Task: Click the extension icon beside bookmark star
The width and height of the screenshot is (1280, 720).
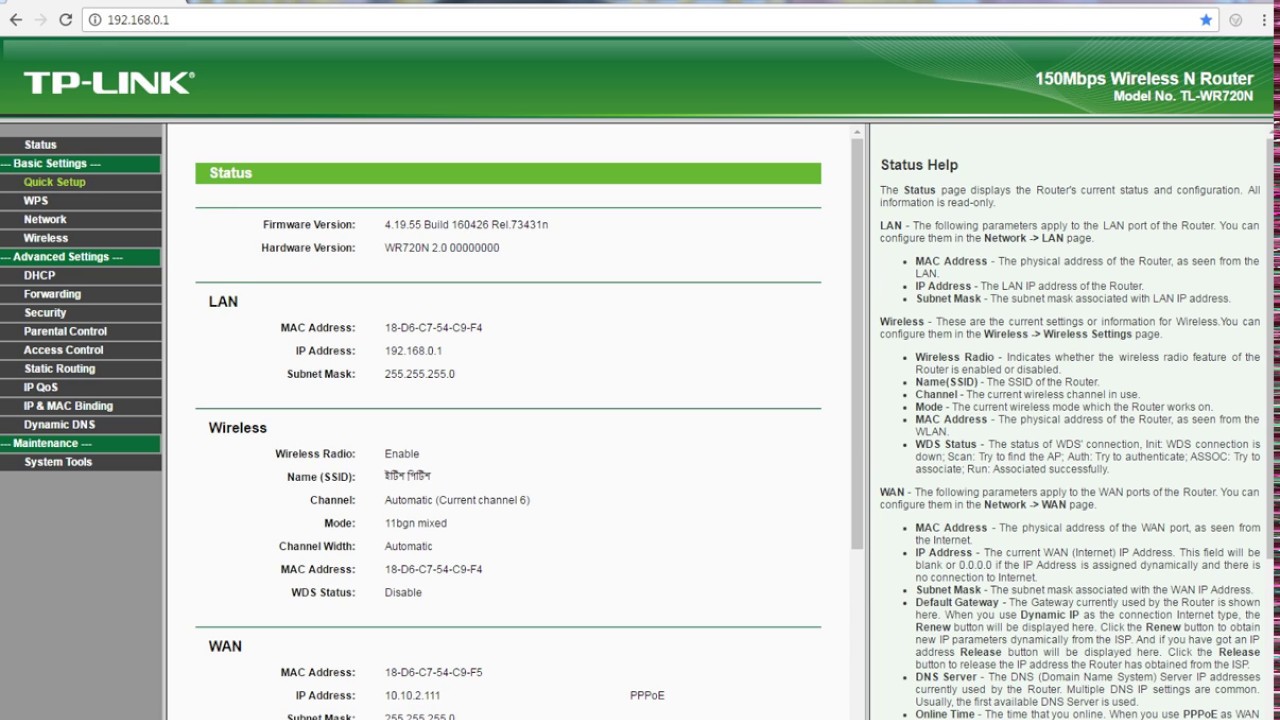Action: pyautogui.click(x=1236, y=20)
